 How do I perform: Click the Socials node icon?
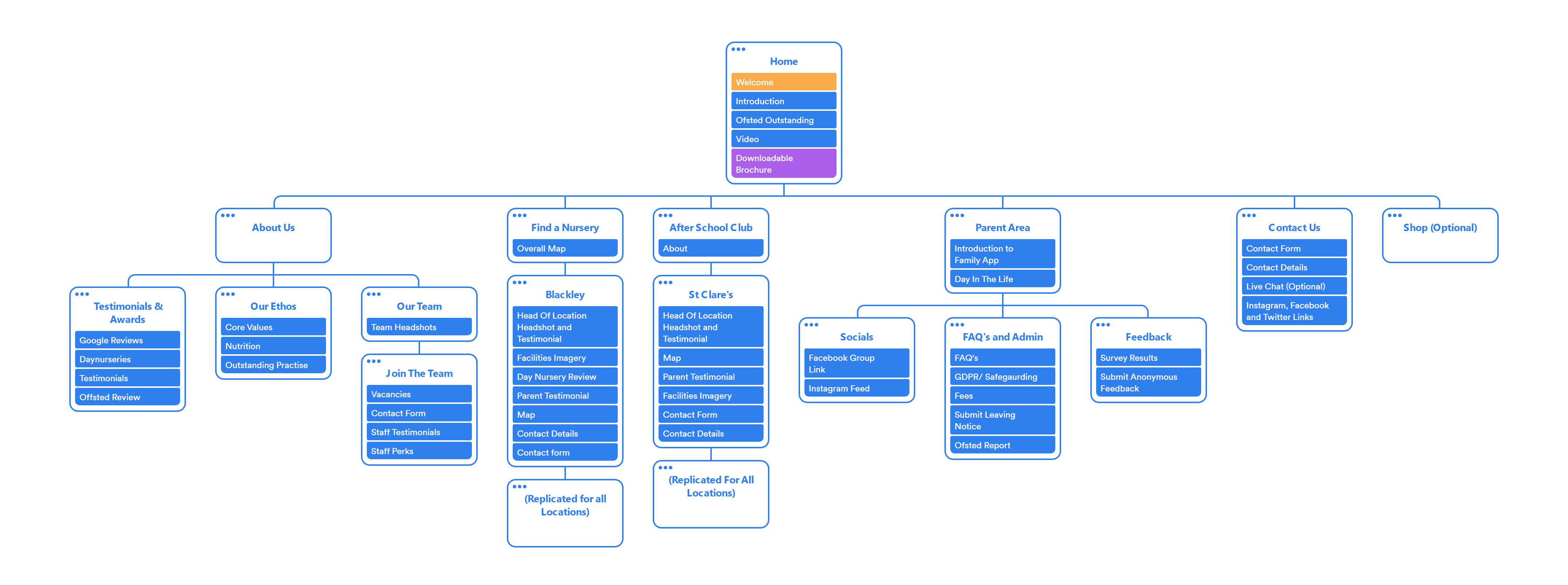pos(812,326)
